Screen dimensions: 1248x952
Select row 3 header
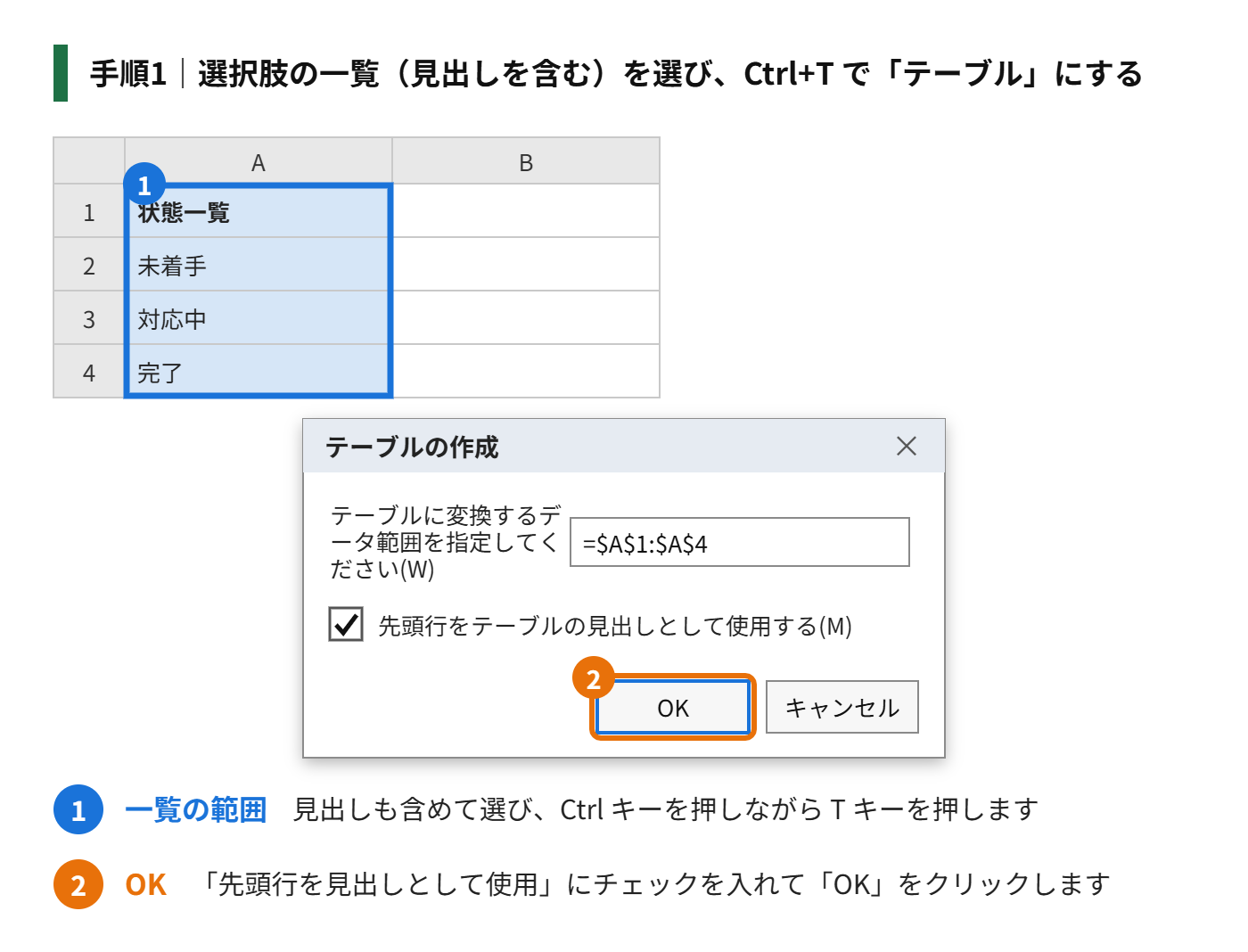point(89,318)
